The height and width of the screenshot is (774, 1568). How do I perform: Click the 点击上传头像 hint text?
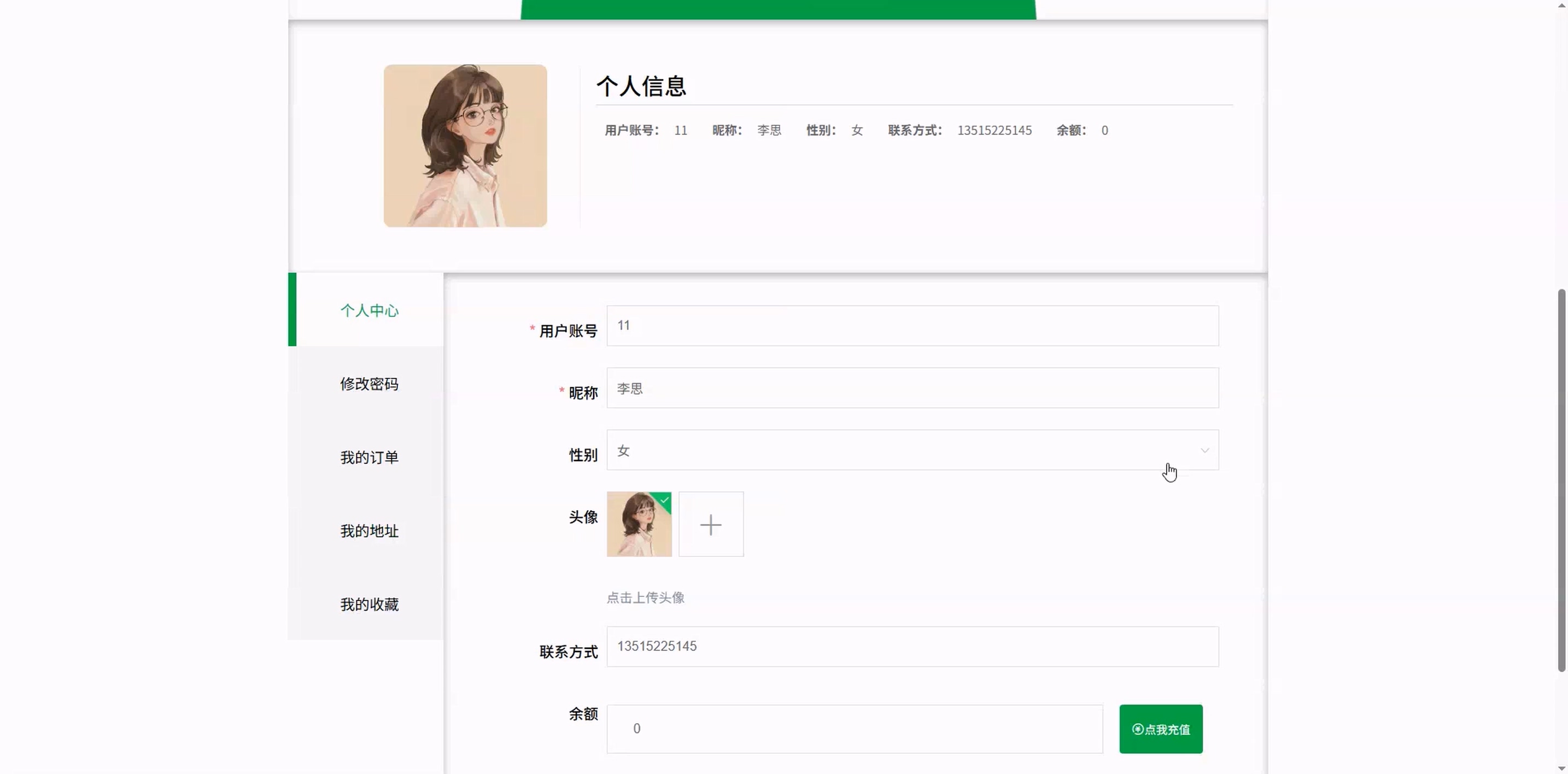[x=645, y=597]
